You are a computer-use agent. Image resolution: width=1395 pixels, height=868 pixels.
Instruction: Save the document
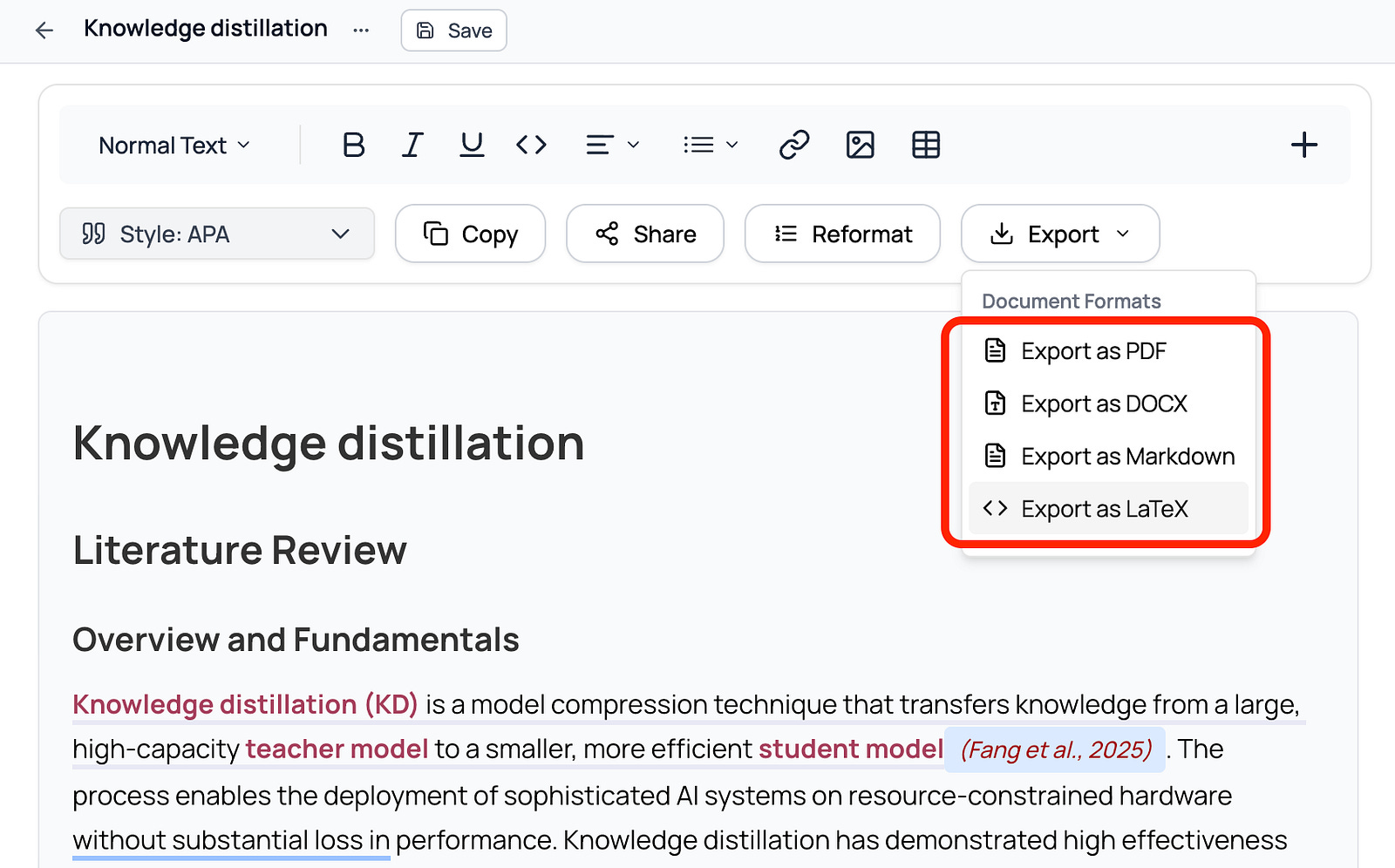[x=453, y=31]
